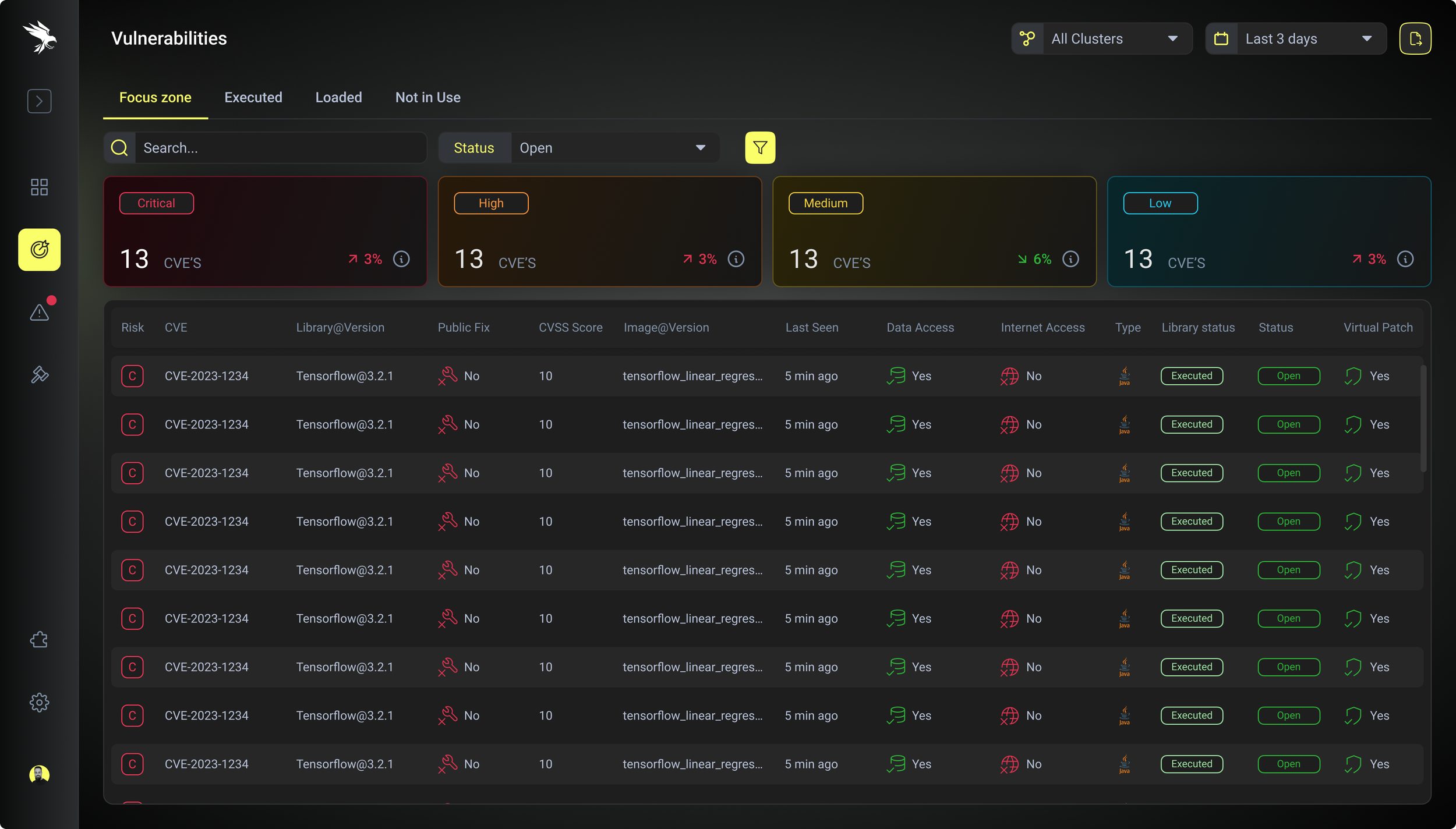Click the hammer build icon in sidebar
Viewport: 1456px width, 829px height.
tap(39, 374)
